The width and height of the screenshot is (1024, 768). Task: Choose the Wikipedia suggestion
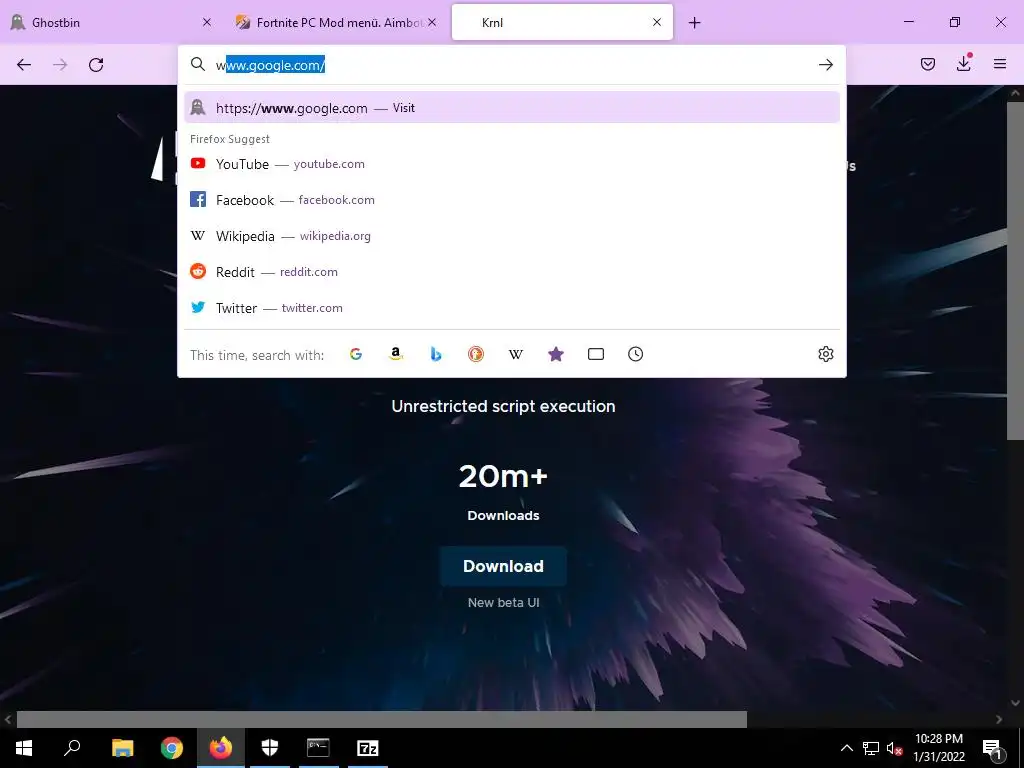click(511, 236)
